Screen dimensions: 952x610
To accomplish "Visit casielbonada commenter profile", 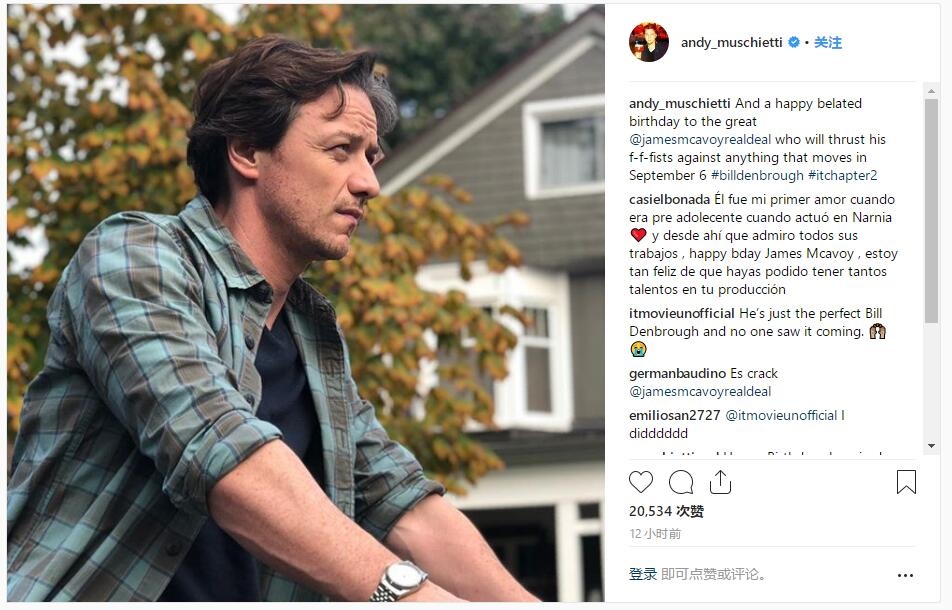I will click(x=669, y=200).
